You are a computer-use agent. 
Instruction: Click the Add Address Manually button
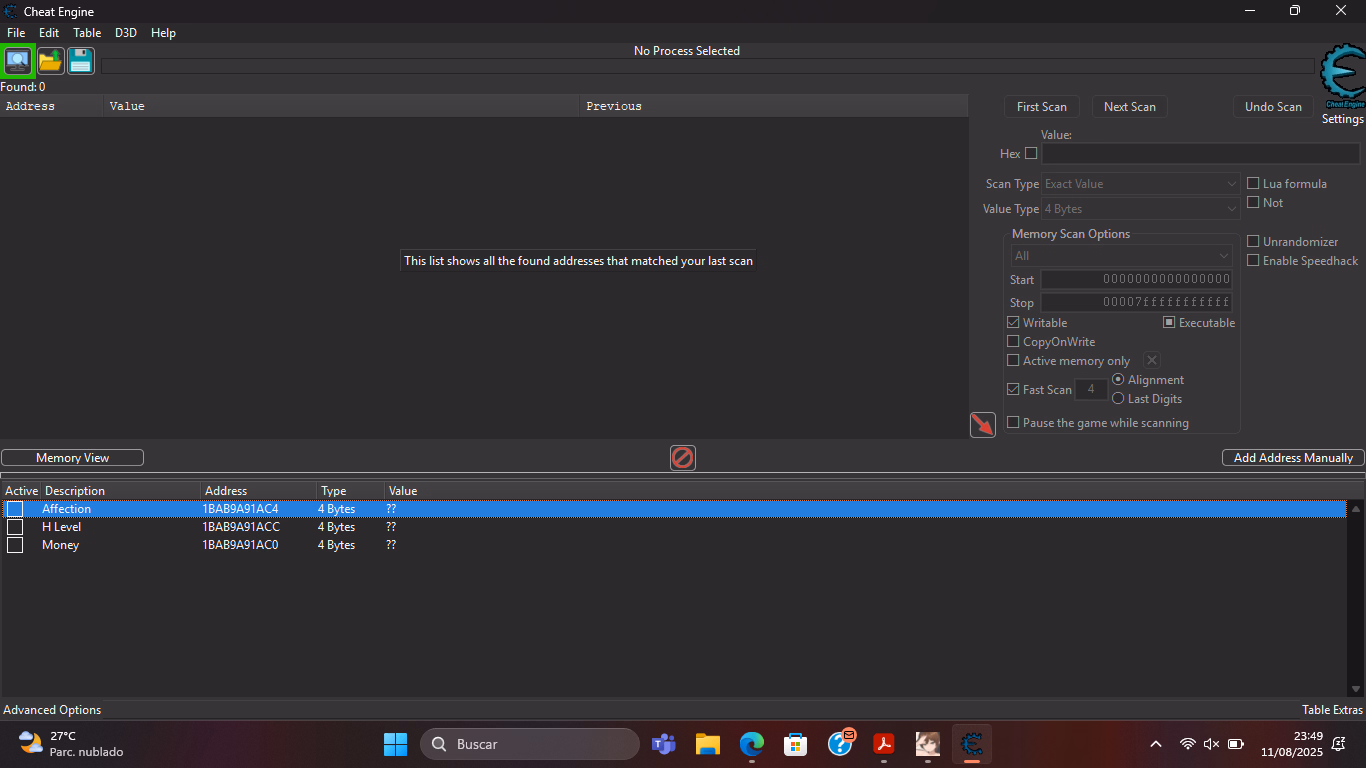tap(1292, 458)
